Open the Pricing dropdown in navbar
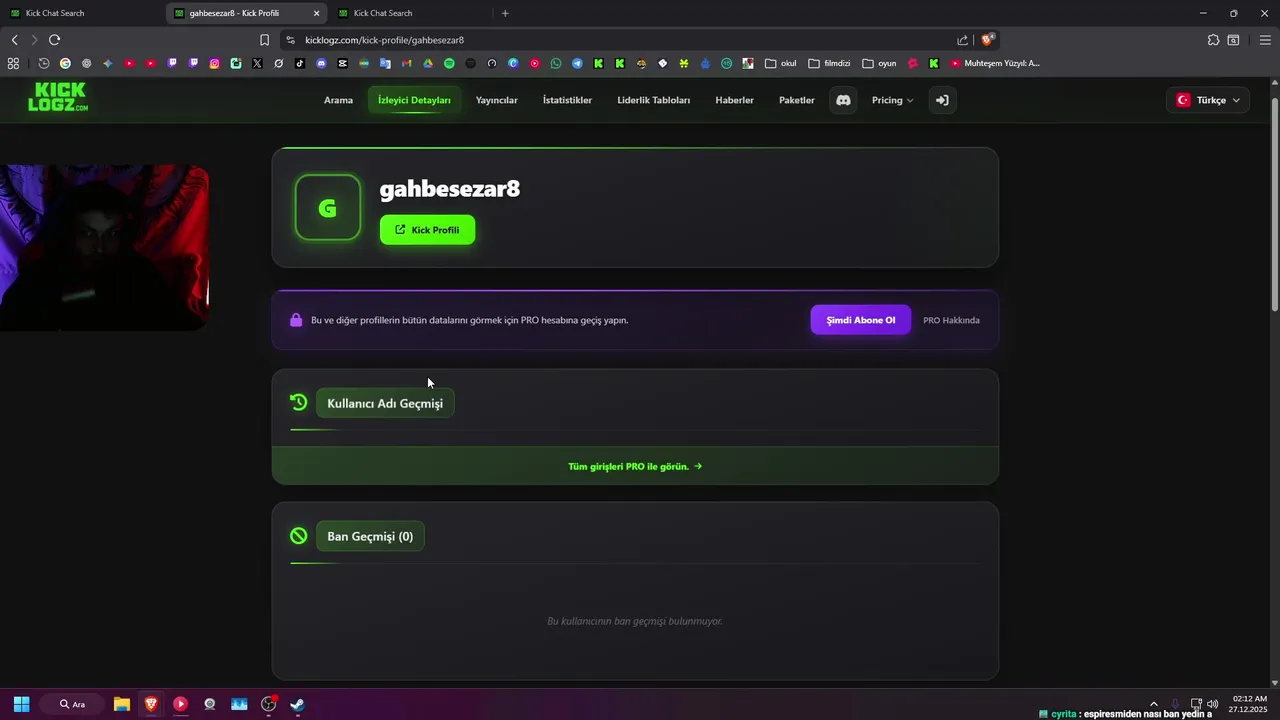1280x720 pixels. coord(892,100)
